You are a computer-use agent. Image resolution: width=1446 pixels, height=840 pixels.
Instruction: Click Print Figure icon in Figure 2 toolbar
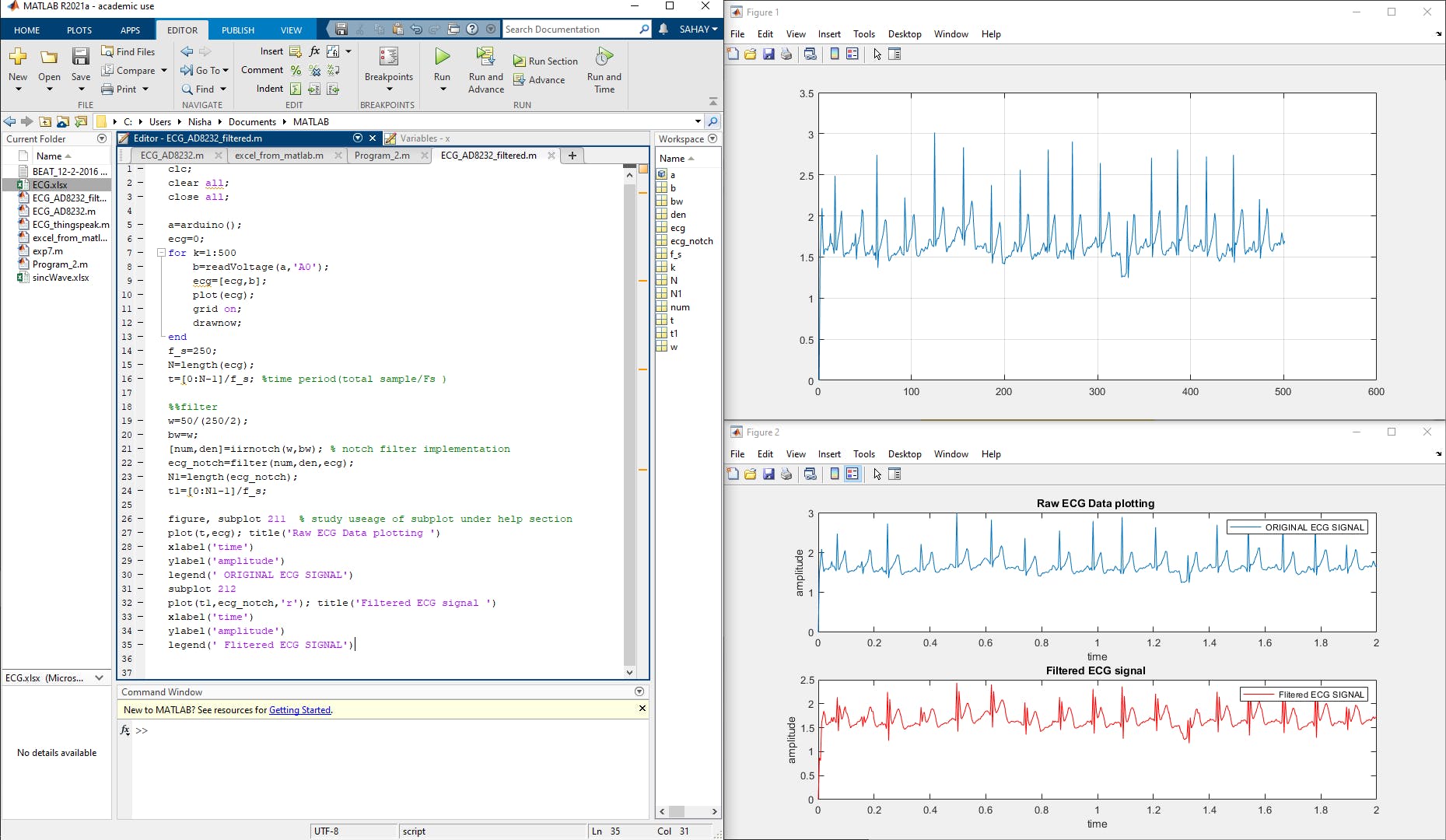point(786,474)
